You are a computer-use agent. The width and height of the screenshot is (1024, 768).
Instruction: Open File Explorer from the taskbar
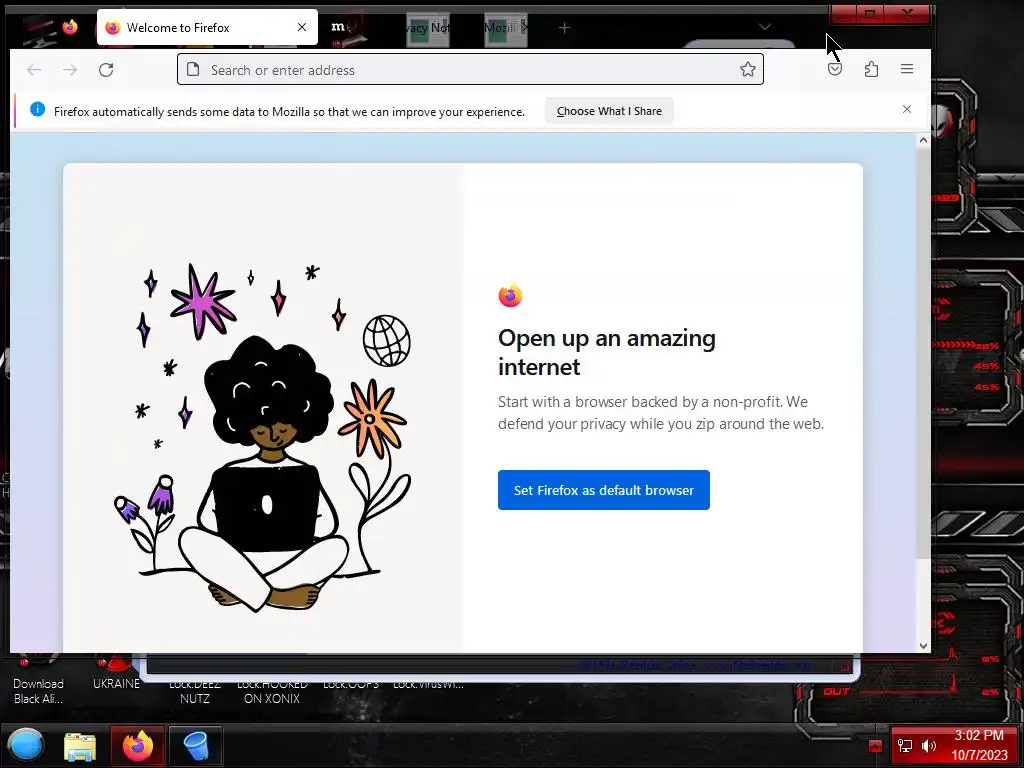tap(80, 746)
